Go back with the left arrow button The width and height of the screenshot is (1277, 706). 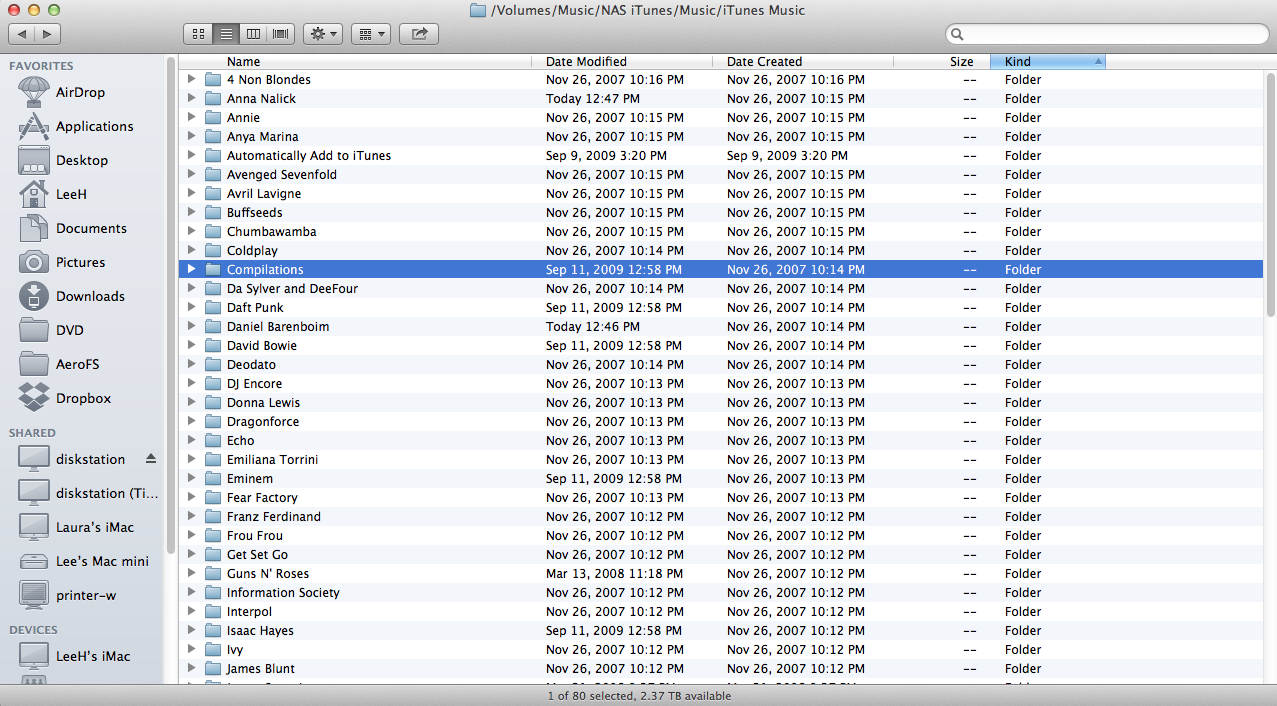pyautogui.click(x=22, y=34)
